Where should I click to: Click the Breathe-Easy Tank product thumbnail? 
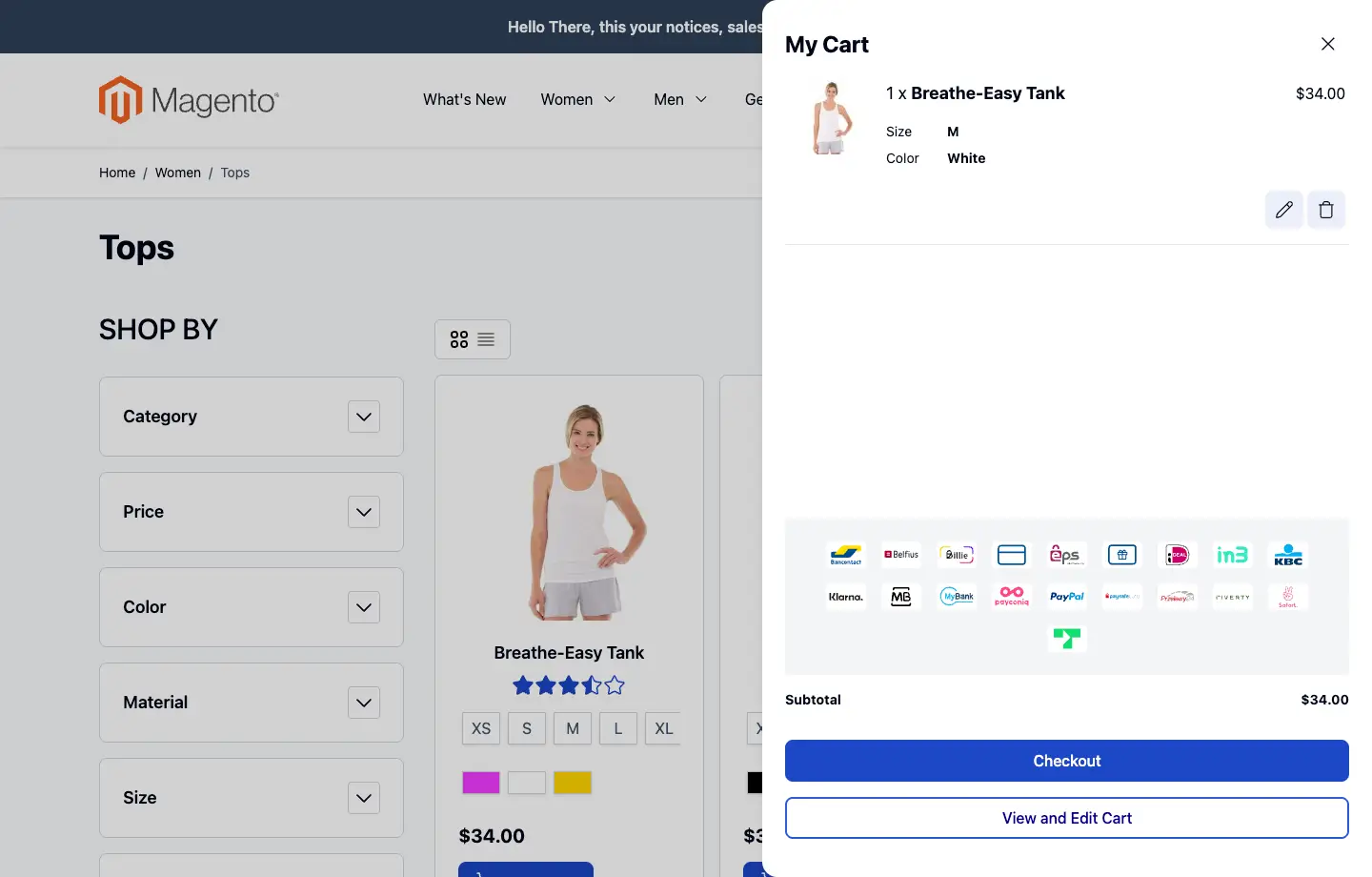[830, 118]
